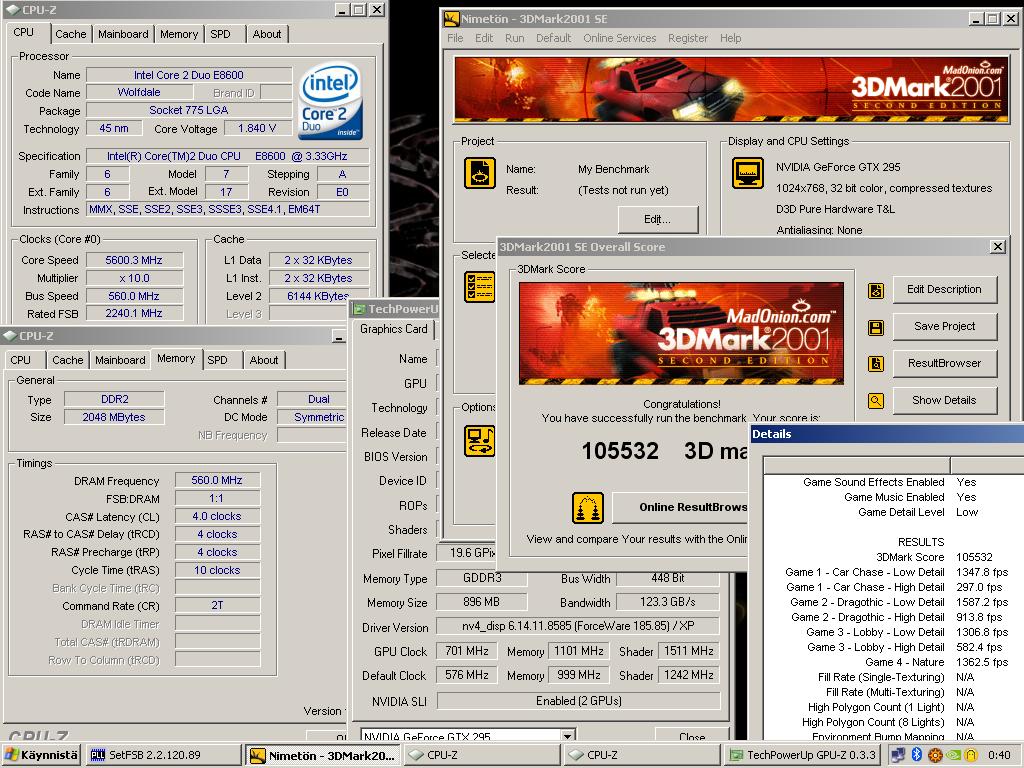Click Edit Description button
The height and width of the screenshot is (768, 1024).
click(x=944, y=289)
